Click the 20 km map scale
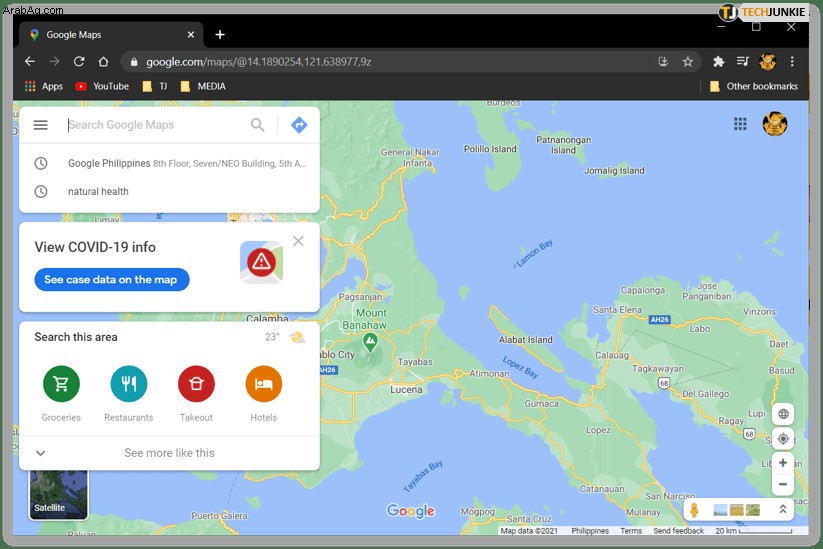 tap(754, 531)
